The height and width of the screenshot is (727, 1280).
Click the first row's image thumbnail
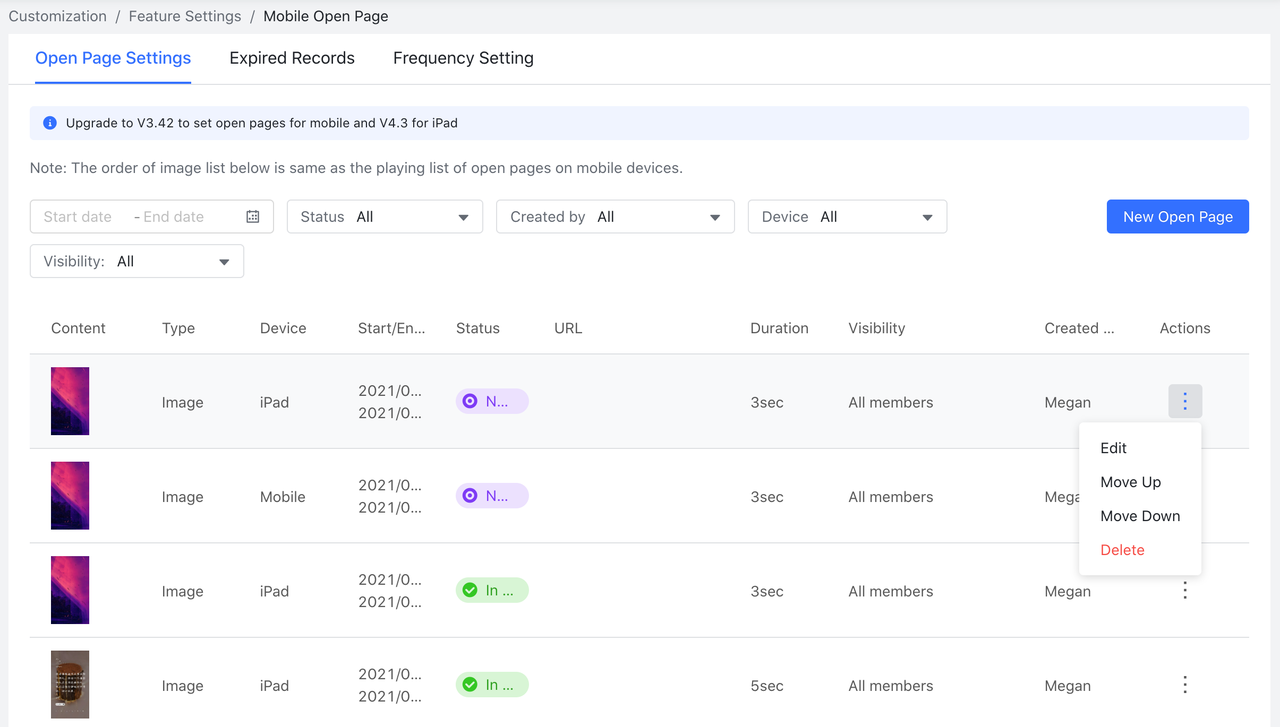click(69, 400)
